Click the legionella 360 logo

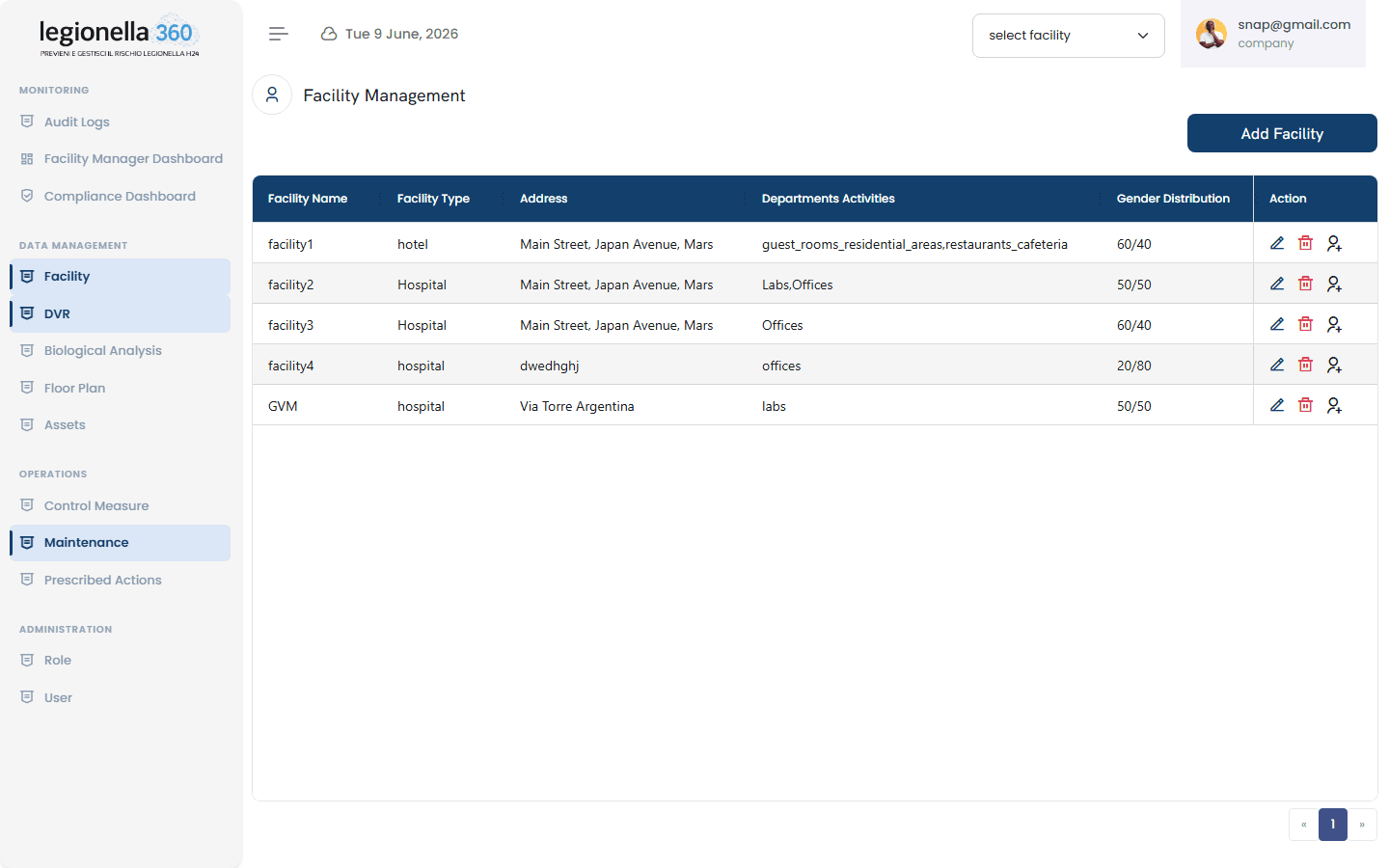(x=120, y=37)
